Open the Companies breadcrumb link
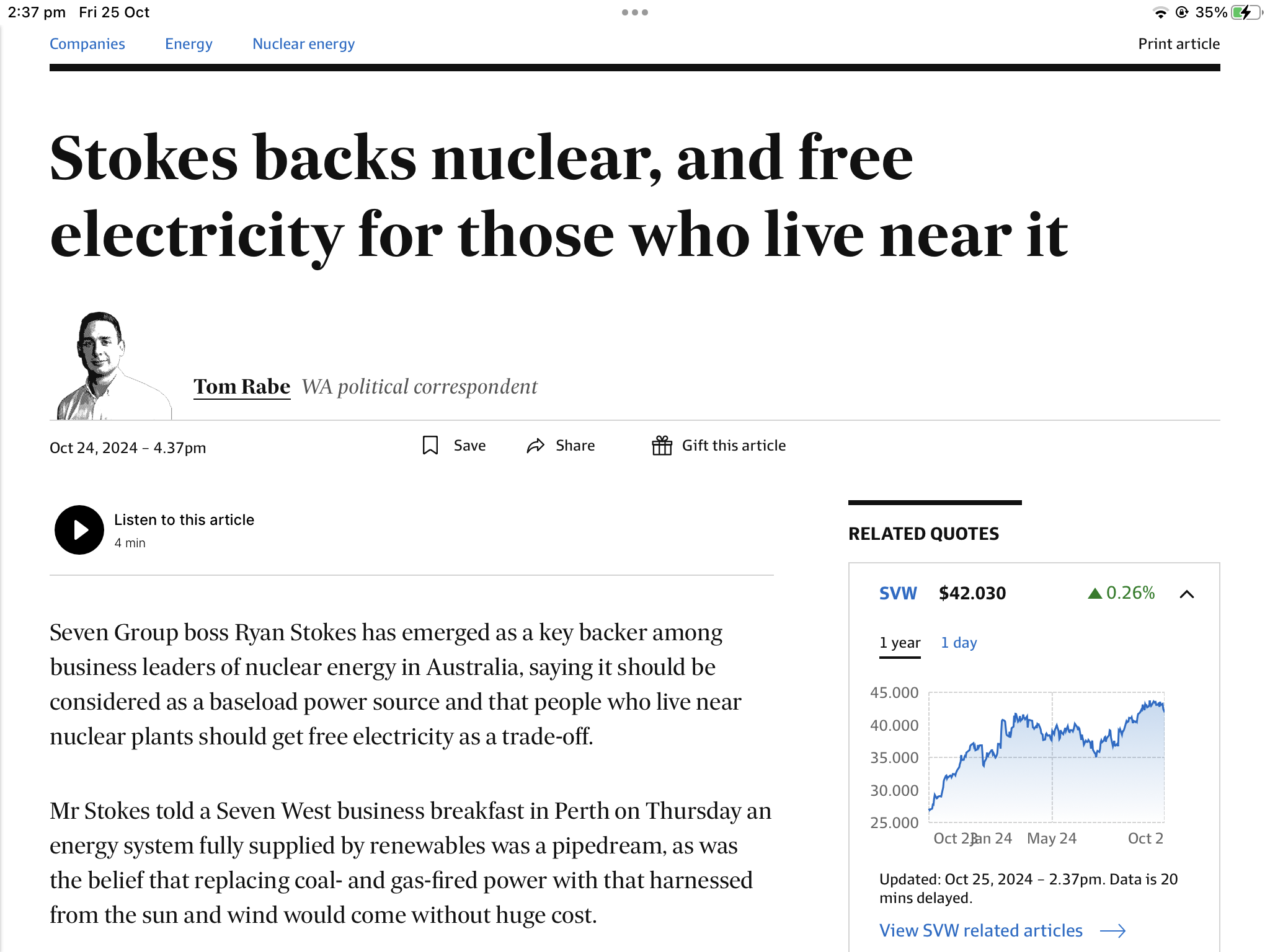 [87, 44]
